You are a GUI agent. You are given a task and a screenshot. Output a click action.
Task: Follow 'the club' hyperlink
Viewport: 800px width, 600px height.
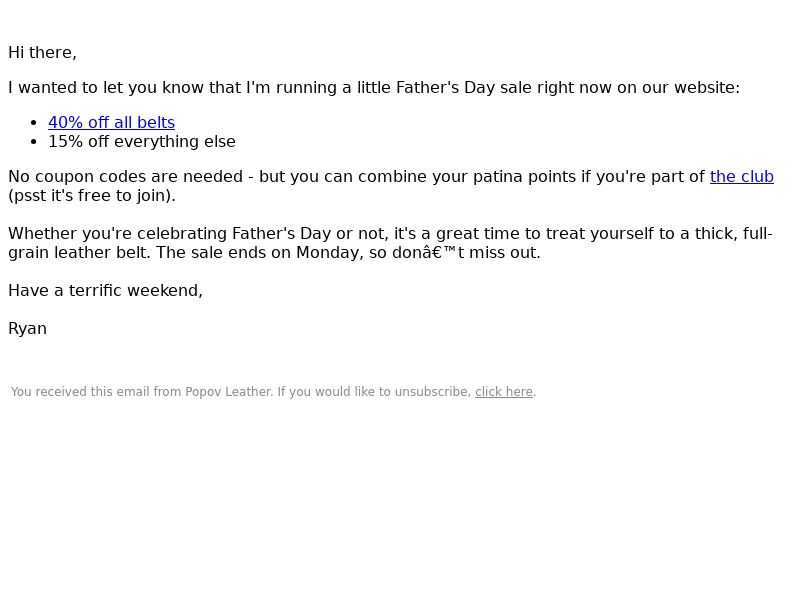741,177
